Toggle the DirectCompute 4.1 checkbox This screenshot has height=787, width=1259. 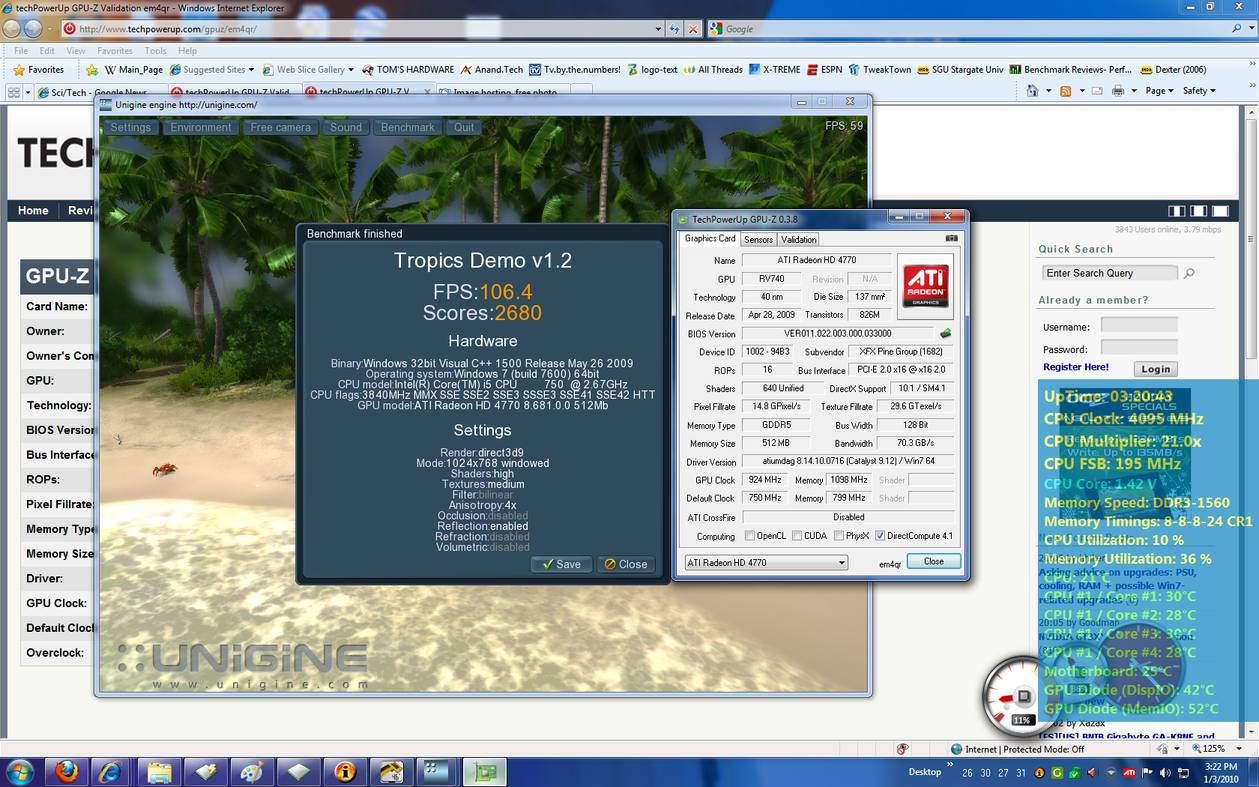point(880,536)
